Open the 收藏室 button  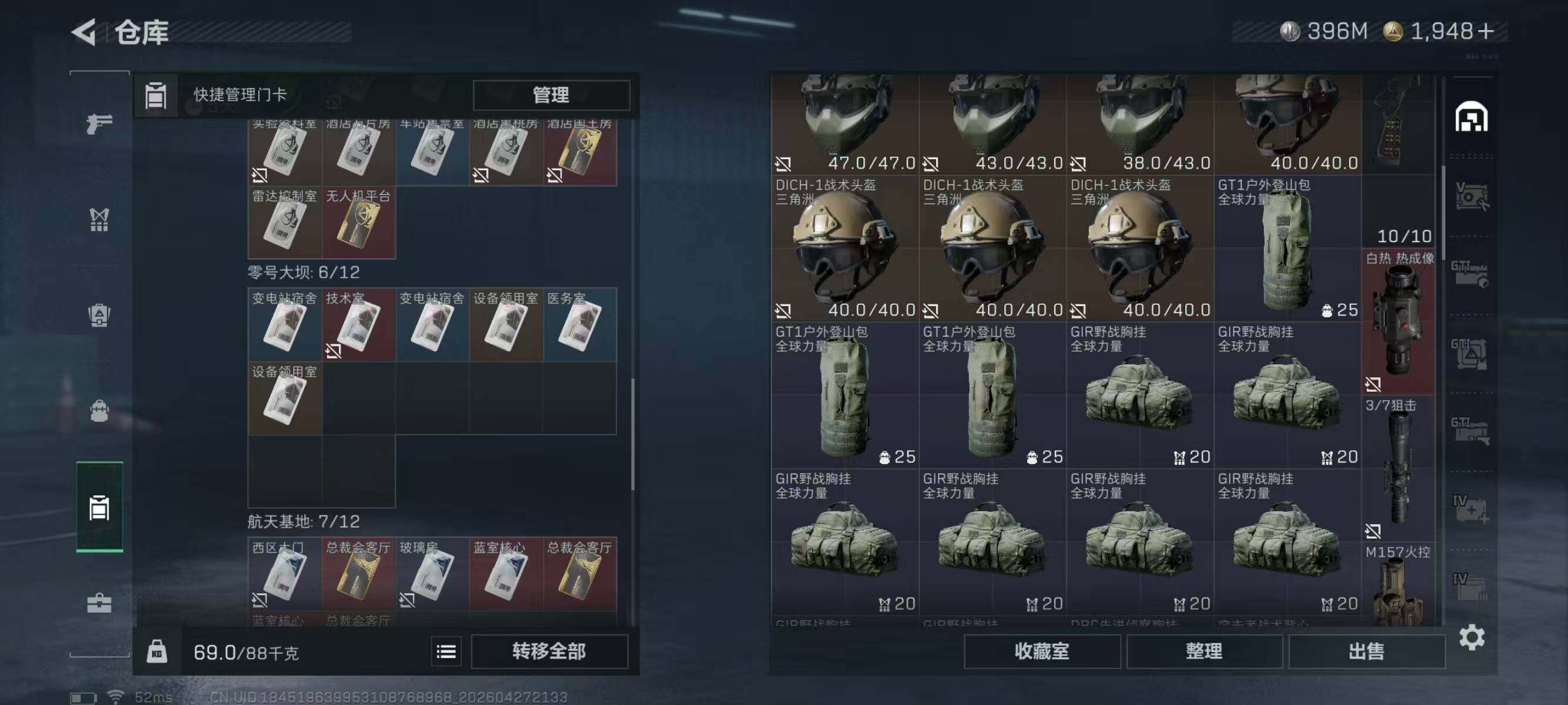click(x=1041, y=652)
